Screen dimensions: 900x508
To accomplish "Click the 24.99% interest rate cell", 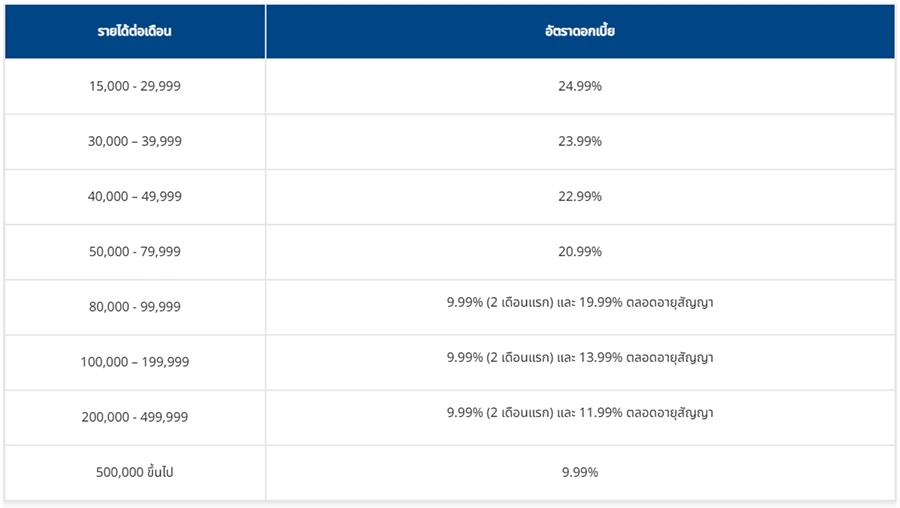I will click(580, 86).
